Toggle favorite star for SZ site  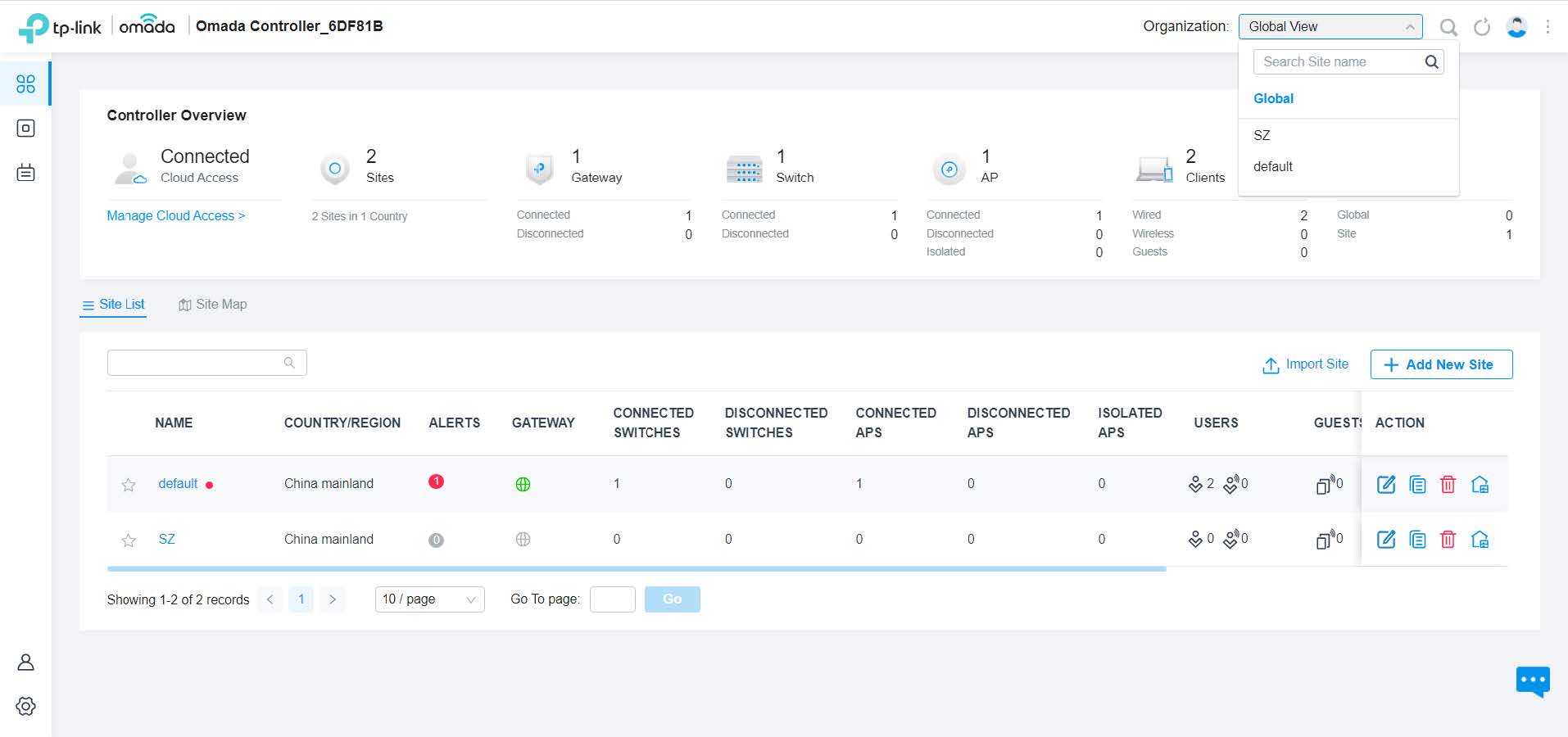(129, 540)
